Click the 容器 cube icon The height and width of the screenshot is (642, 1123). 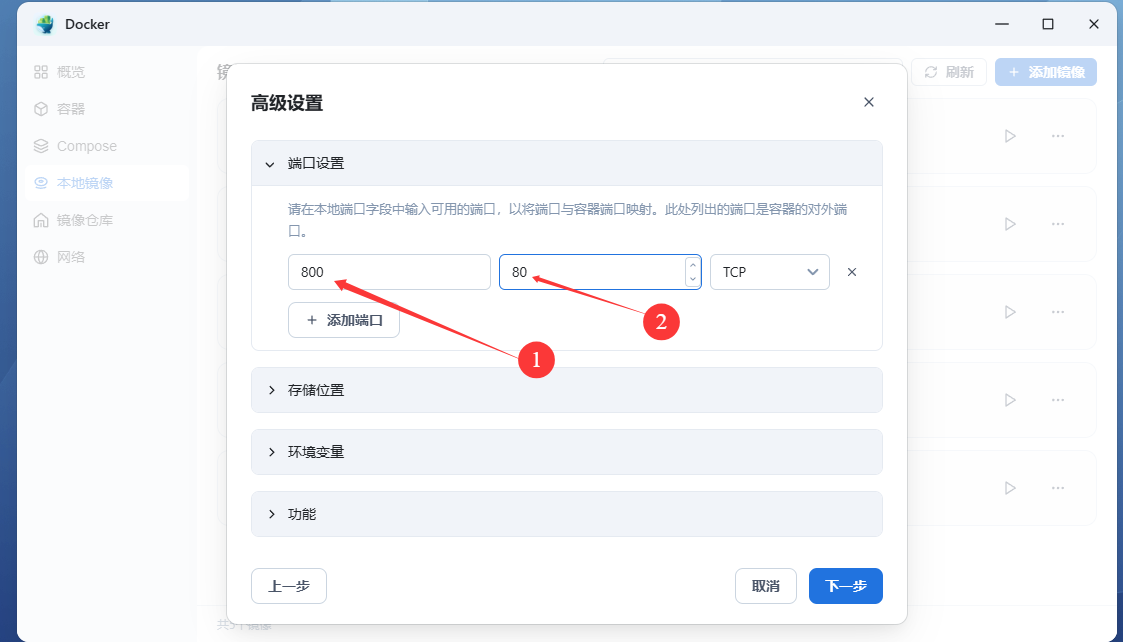click(41, 109)
